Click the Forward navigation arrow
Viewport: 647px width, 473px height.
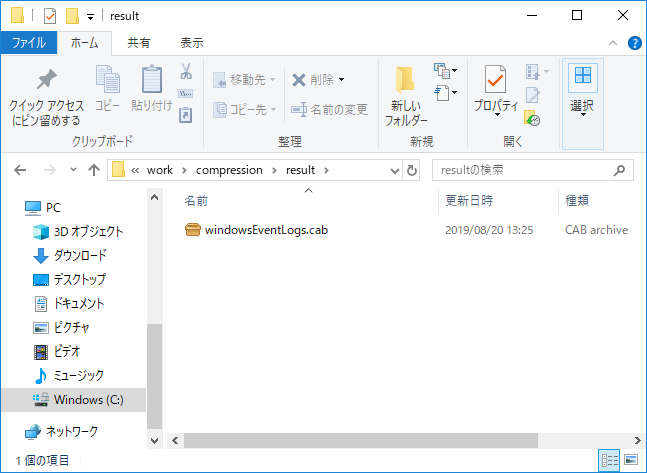click(x=50, y=170)
